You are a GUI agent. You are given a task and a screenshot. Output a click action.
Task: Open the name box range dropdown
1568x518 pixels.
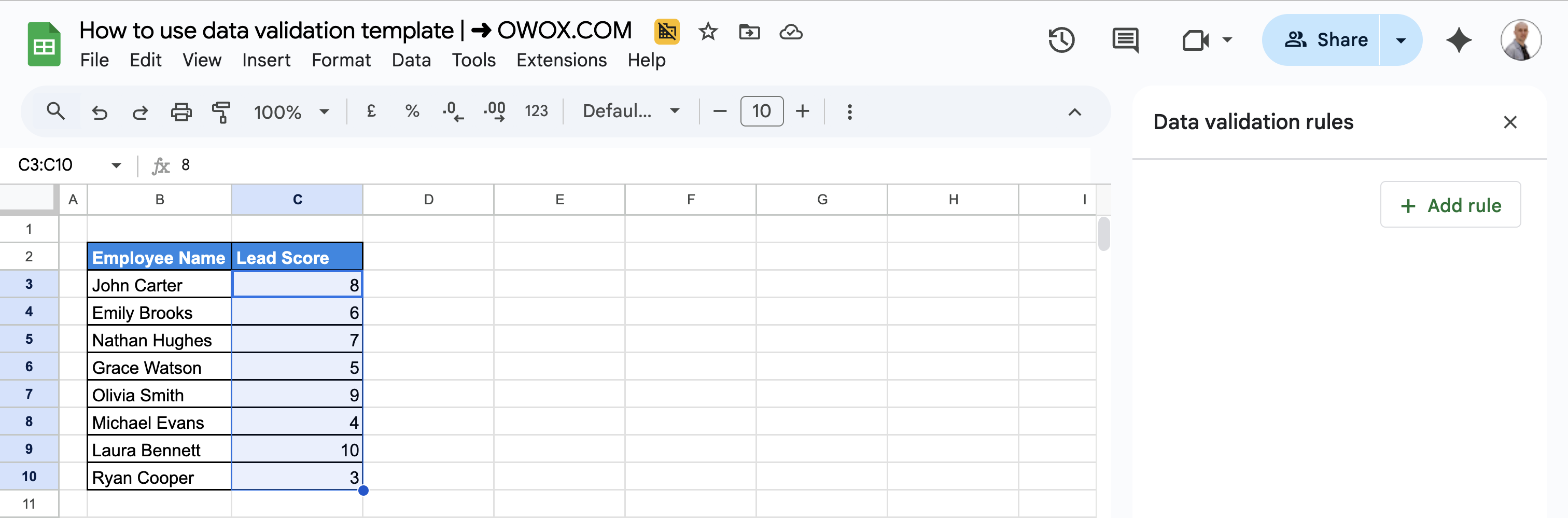pyautogui.click(x=116, y=165)
